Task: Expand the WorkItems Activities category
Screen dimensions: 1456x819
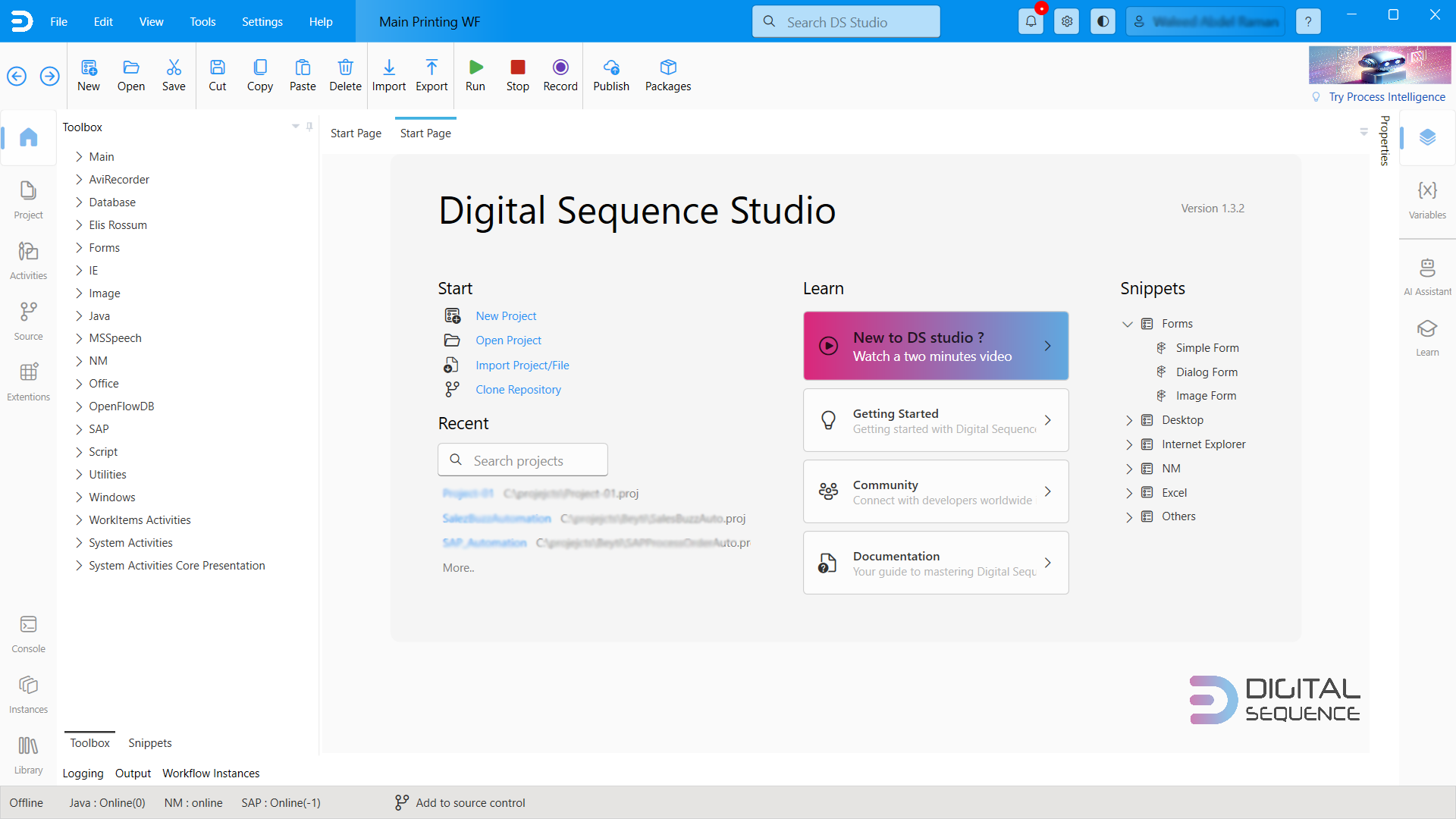Action: [x=79, y=520]
